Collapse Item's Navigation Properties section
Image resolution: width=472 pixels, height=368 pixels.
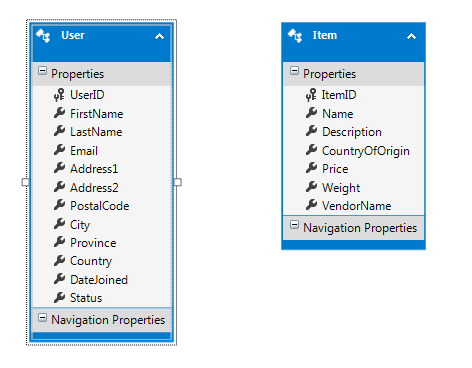294,225
